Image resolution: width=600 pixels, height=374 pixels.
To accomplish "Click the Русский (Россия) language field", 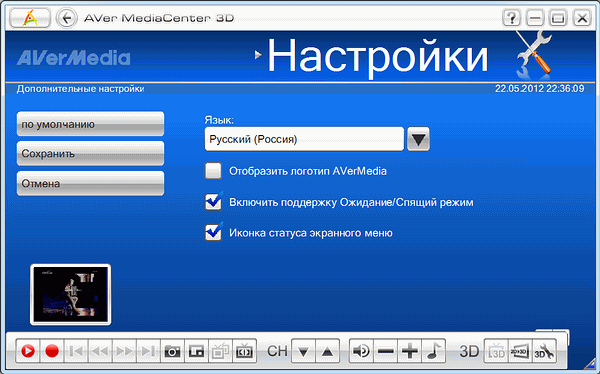I will click(x=304, y=139).
